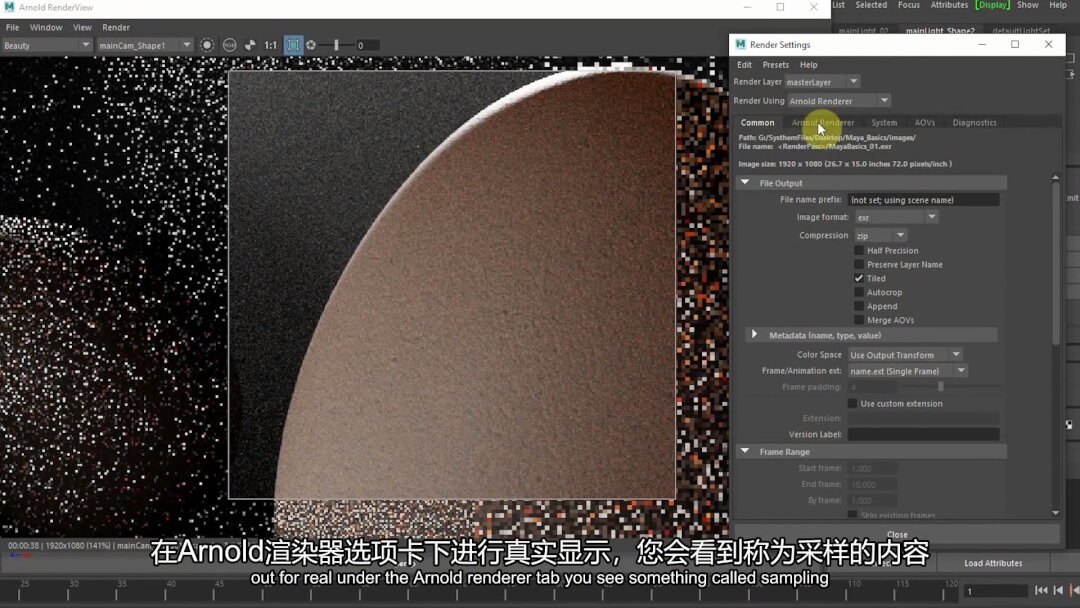
Task: Click Load Attributes button
Action: (x=993, y=563)
